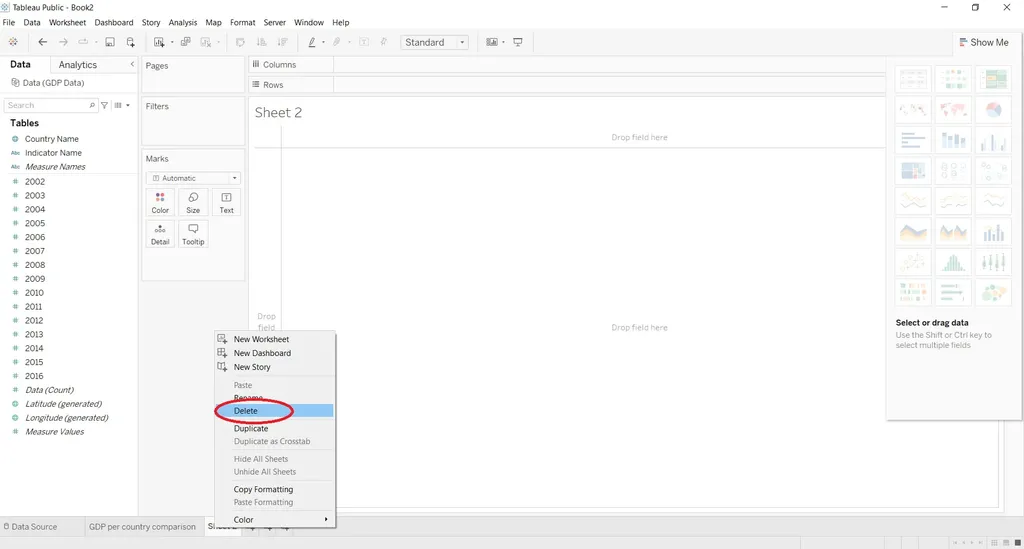Open the Standard fit dropdown
1024x549 pixels.
[434, 42]
